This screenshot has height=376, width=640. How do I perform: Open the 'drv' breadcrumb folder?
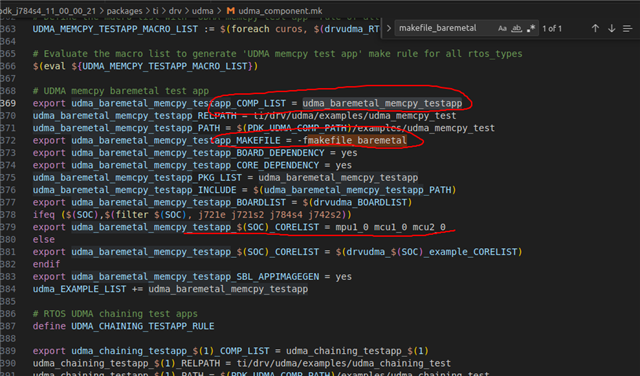point(175,11)
